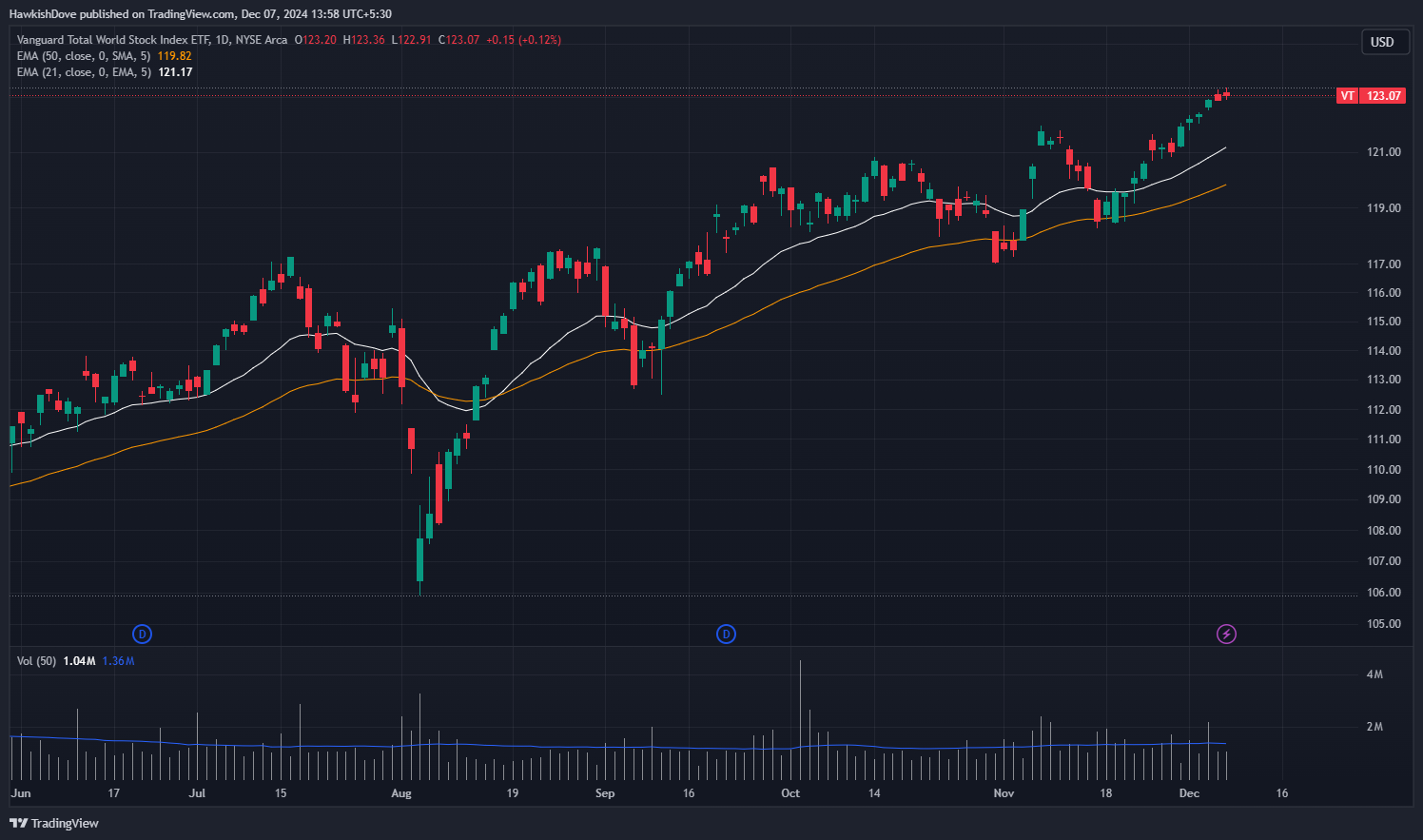
Task: Click the Nov date axis label
Action: click(1004, 793)
